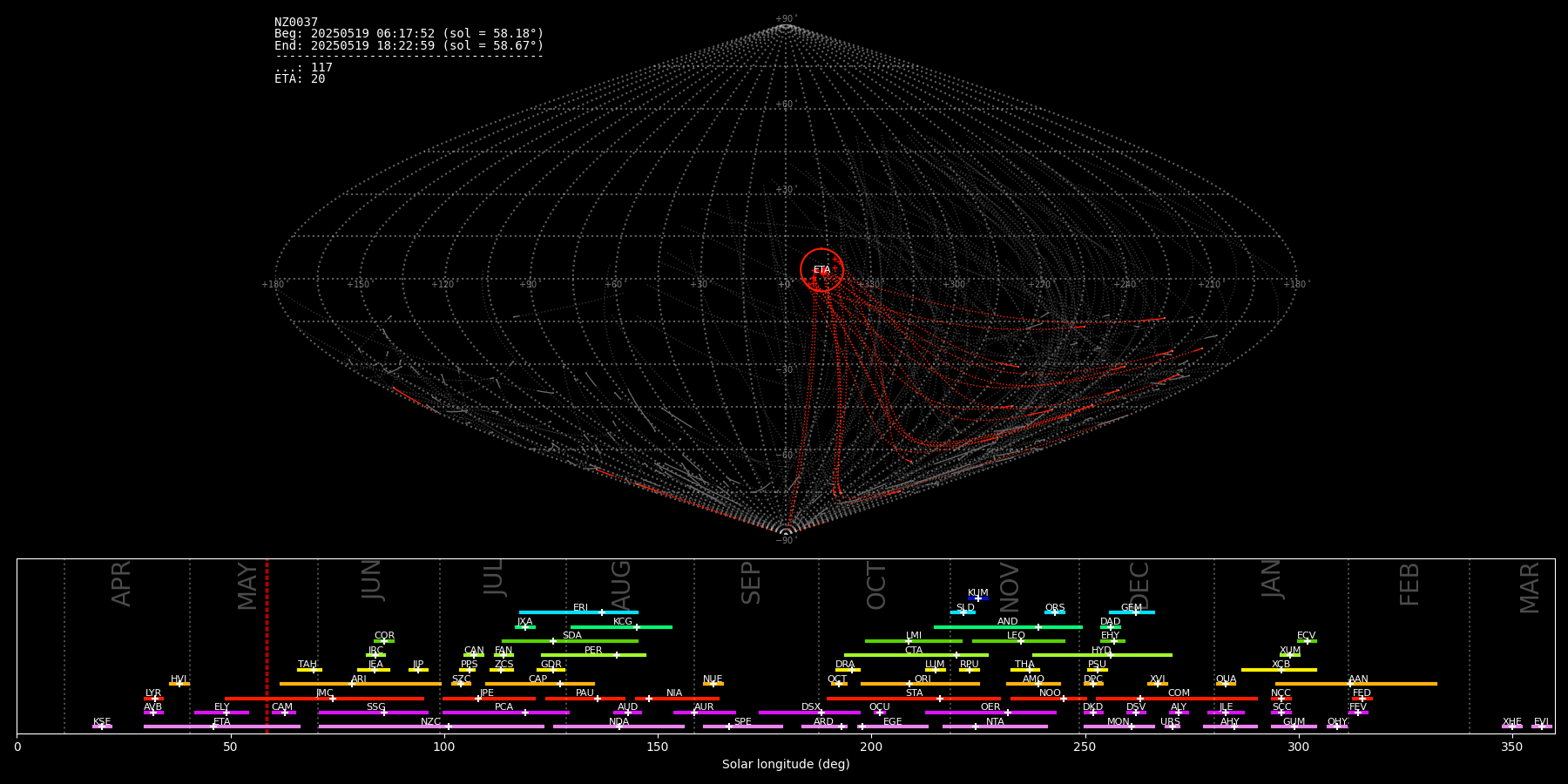
Task: Click the LYR shower label
Action: [x=153, y=693]
